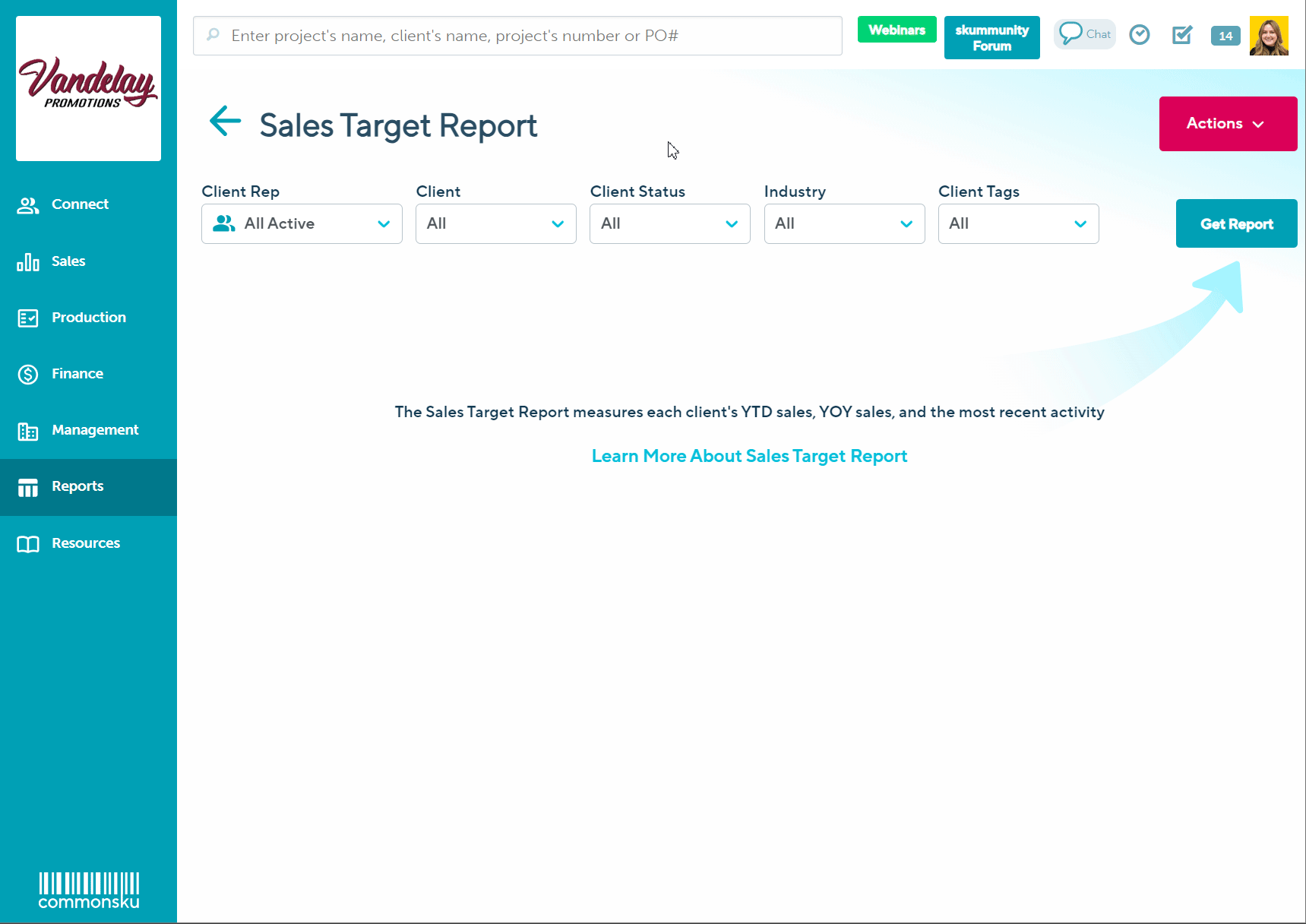Image resolution: width=1306 pixels, height=924 pixels.
Task: Open the Client filter dropdown
Action: [495, 224]
